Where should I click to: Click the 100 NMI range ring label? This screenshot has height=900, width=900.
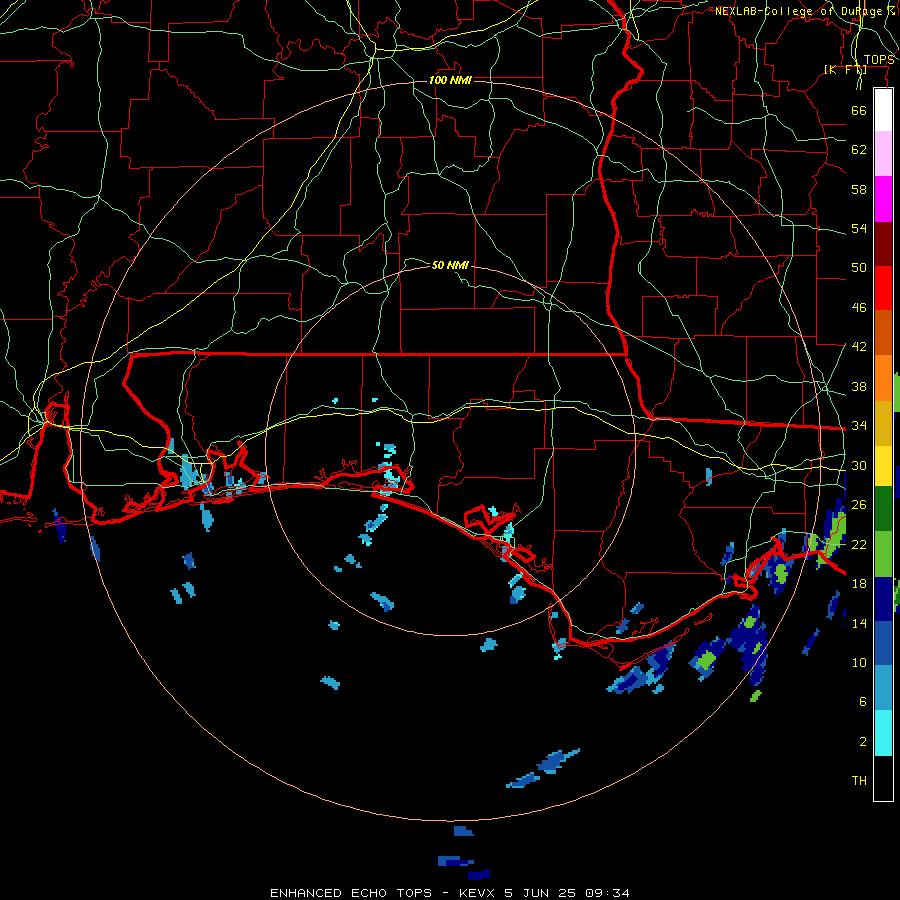click(450, 80)
